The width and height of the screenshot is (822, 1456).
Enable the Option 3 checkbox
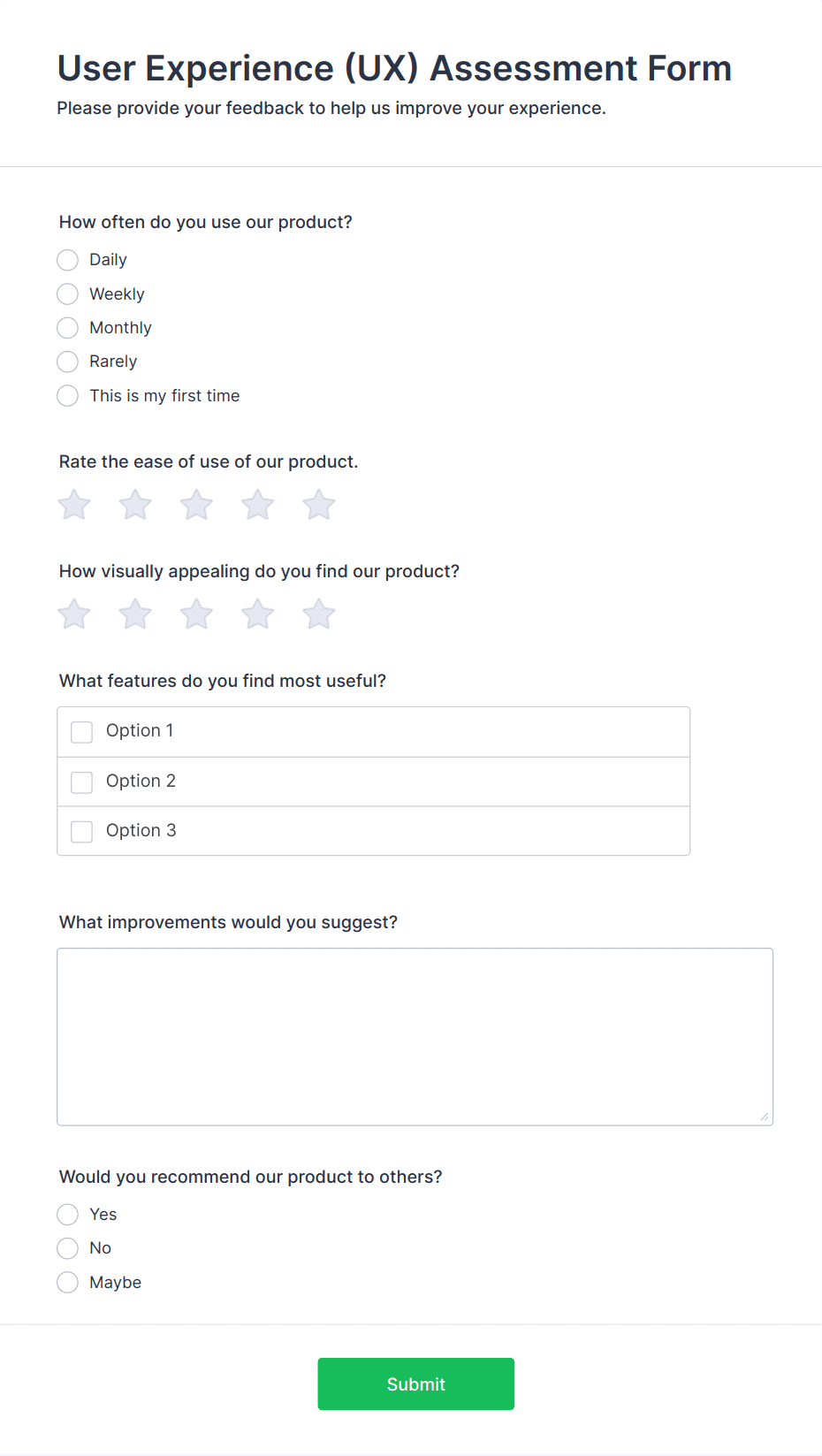pos(82,832)
